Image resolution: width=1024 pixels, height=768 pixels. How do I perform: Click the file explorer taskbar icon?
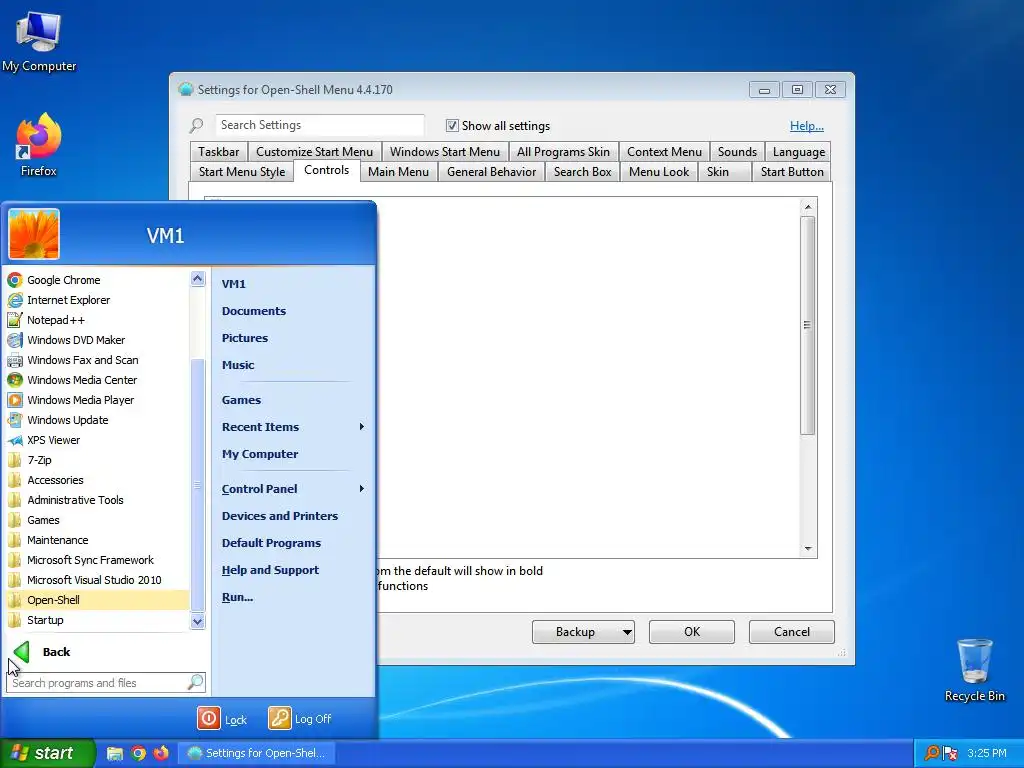(x=115, y=753)
